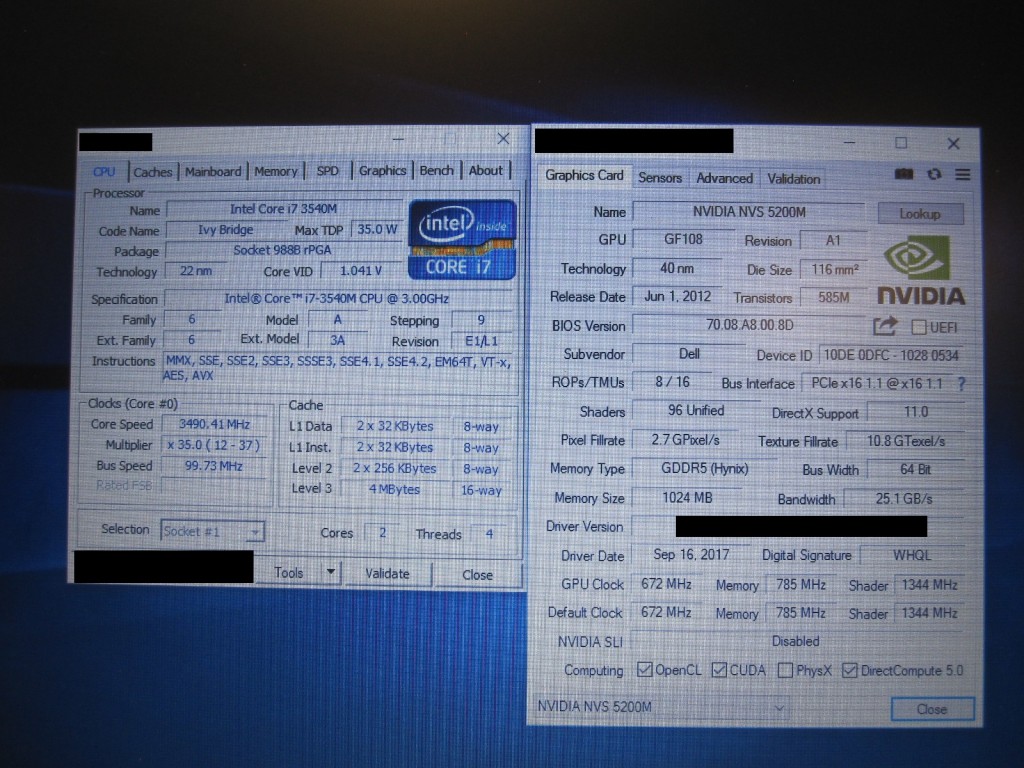Click the Shaders value "96 Unified"

[696, 410]
